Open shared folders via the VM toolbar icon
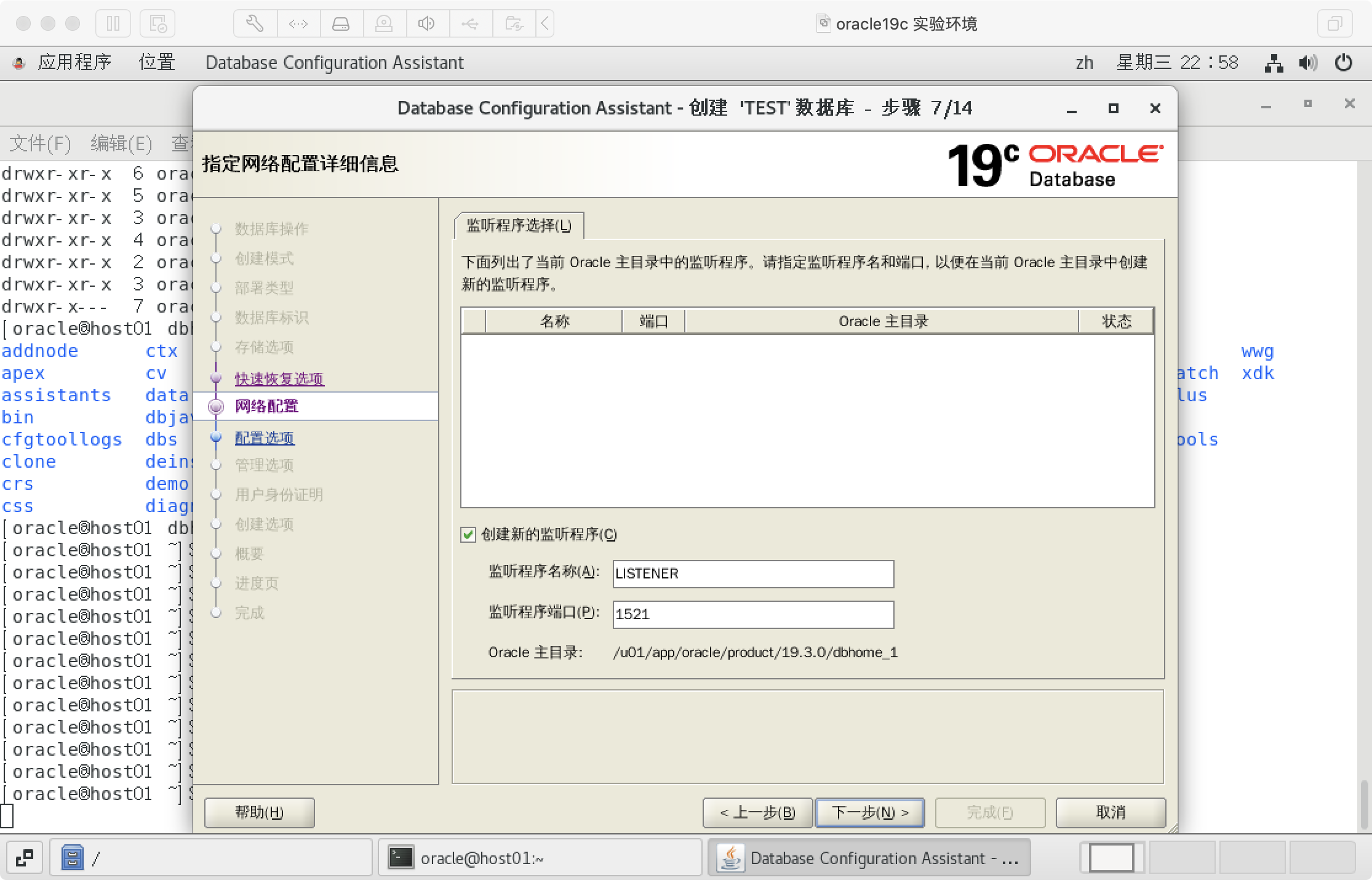The image size is (1372, 880). tap(514, 23)
